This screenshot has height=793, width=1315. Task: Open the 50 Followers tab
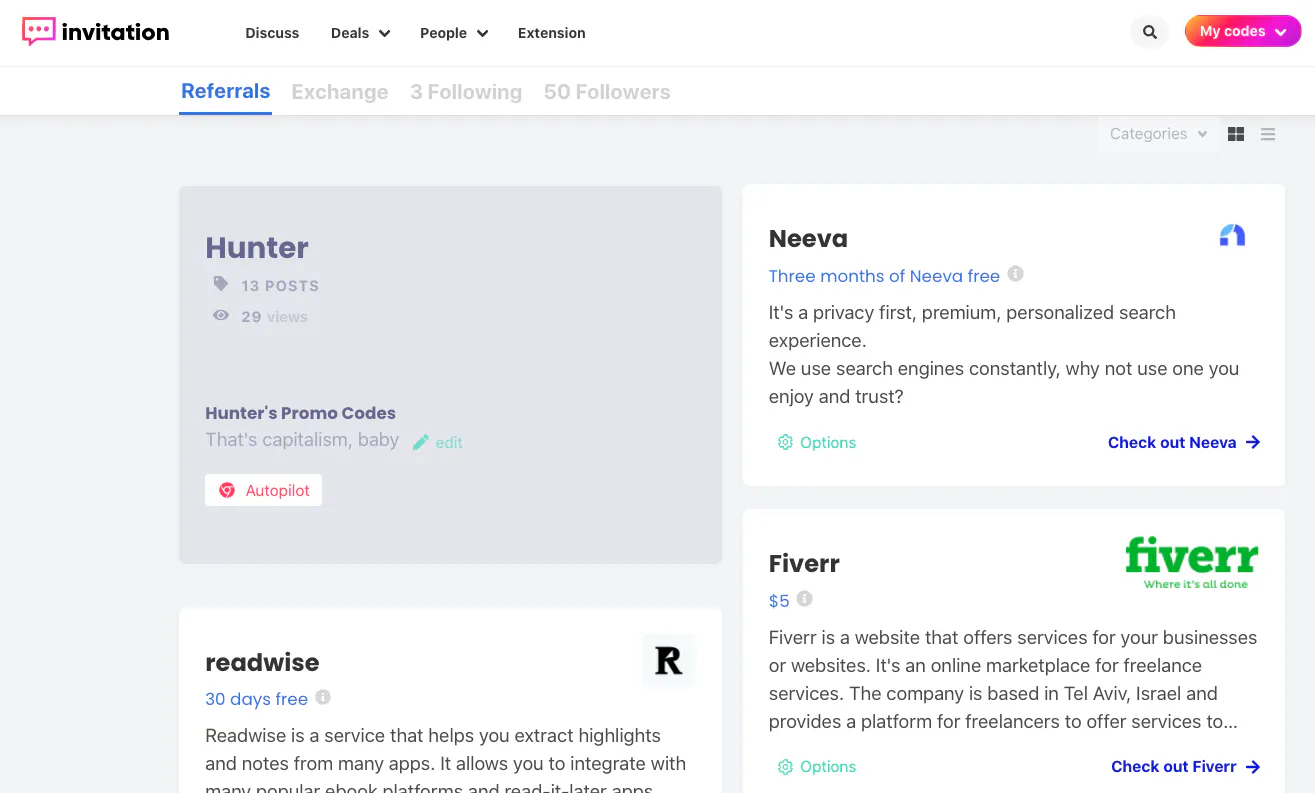[x=607, y=92]
